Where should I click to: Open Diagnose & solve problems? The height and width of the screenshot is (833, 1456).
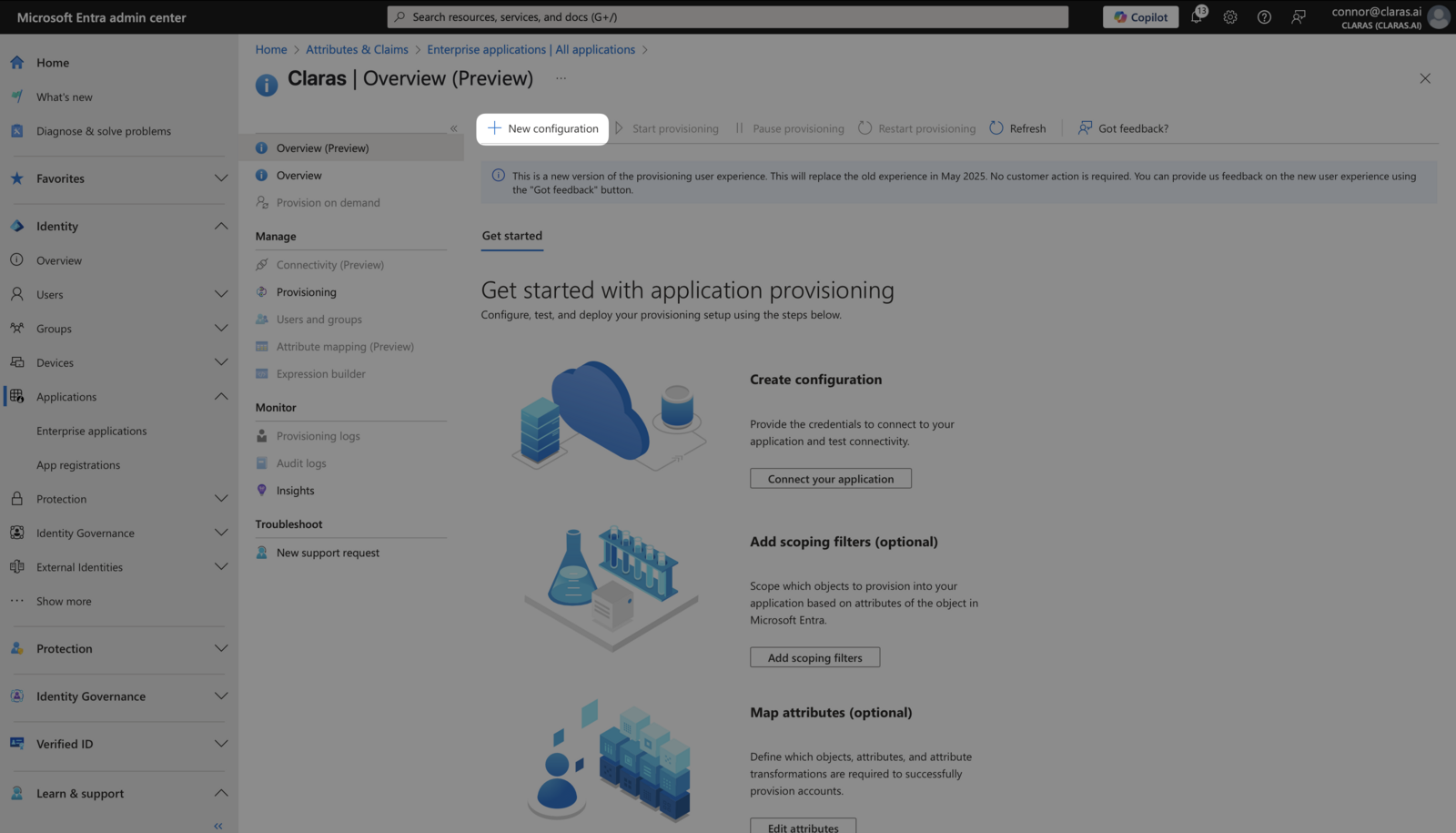103,131
